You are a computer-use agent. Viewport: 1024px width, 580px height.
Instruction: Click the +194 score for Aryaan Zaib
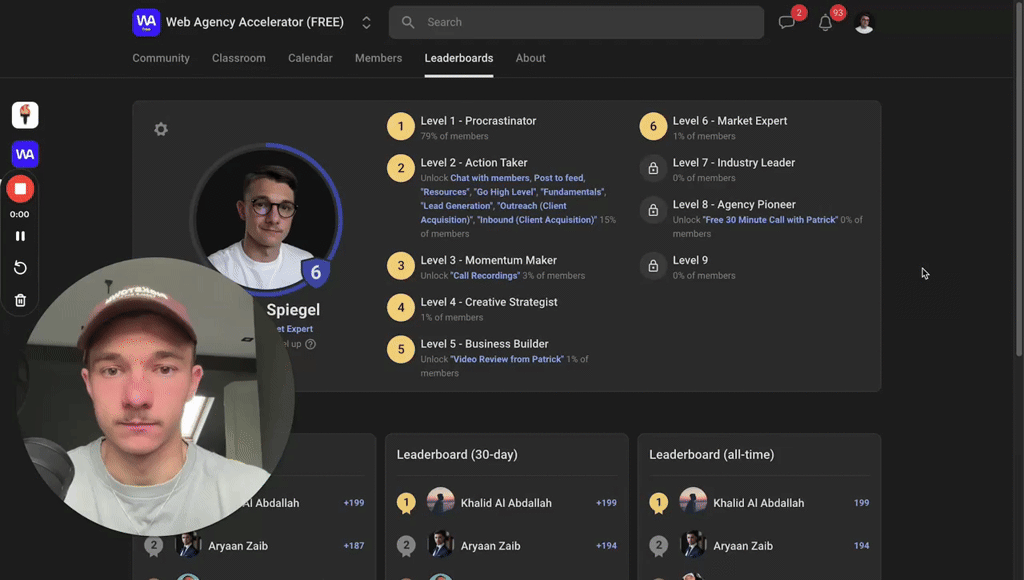(x=606, y=545)
